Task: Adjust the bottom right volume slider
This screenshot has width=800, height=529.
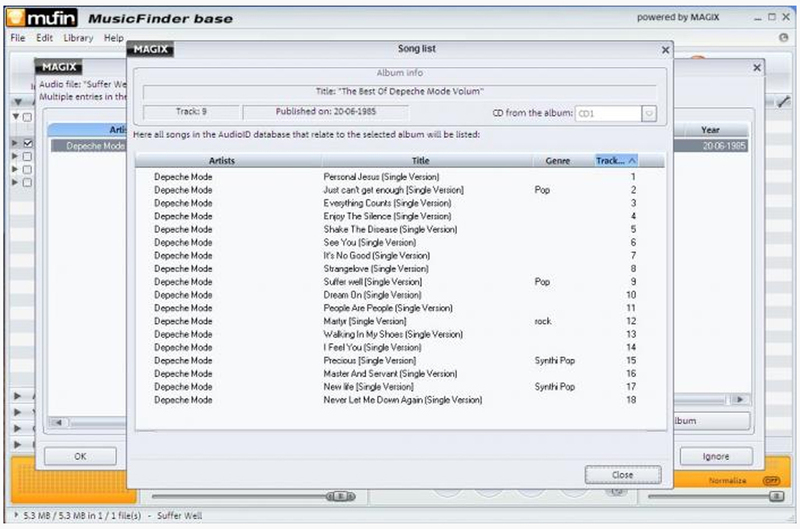Action: (x=776, y=496)
